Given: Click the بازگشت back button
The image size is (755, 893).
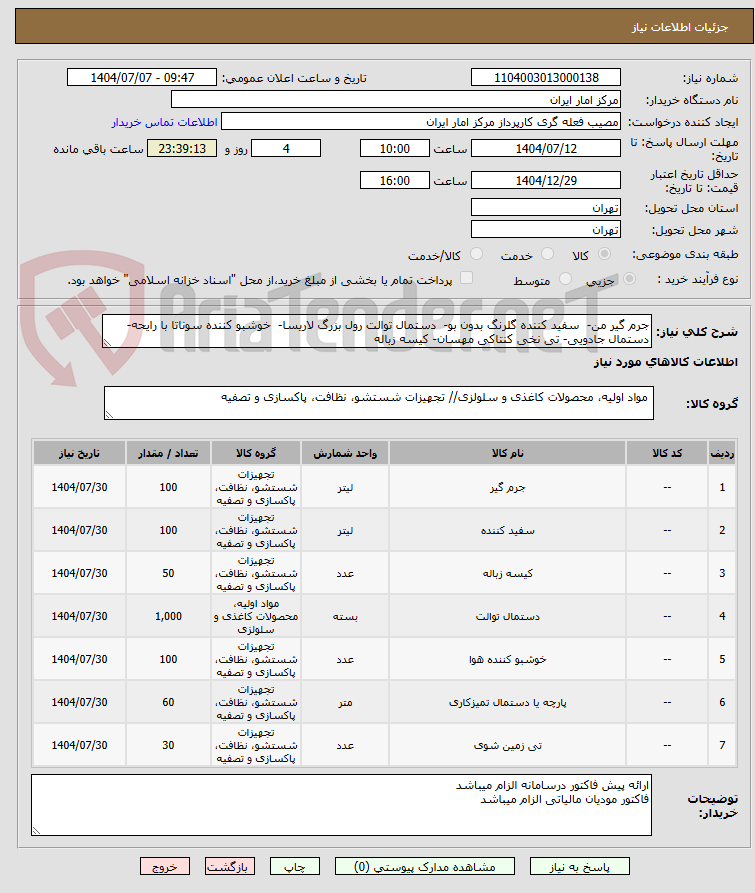Looking at the screenshot, I should (230, 866).
